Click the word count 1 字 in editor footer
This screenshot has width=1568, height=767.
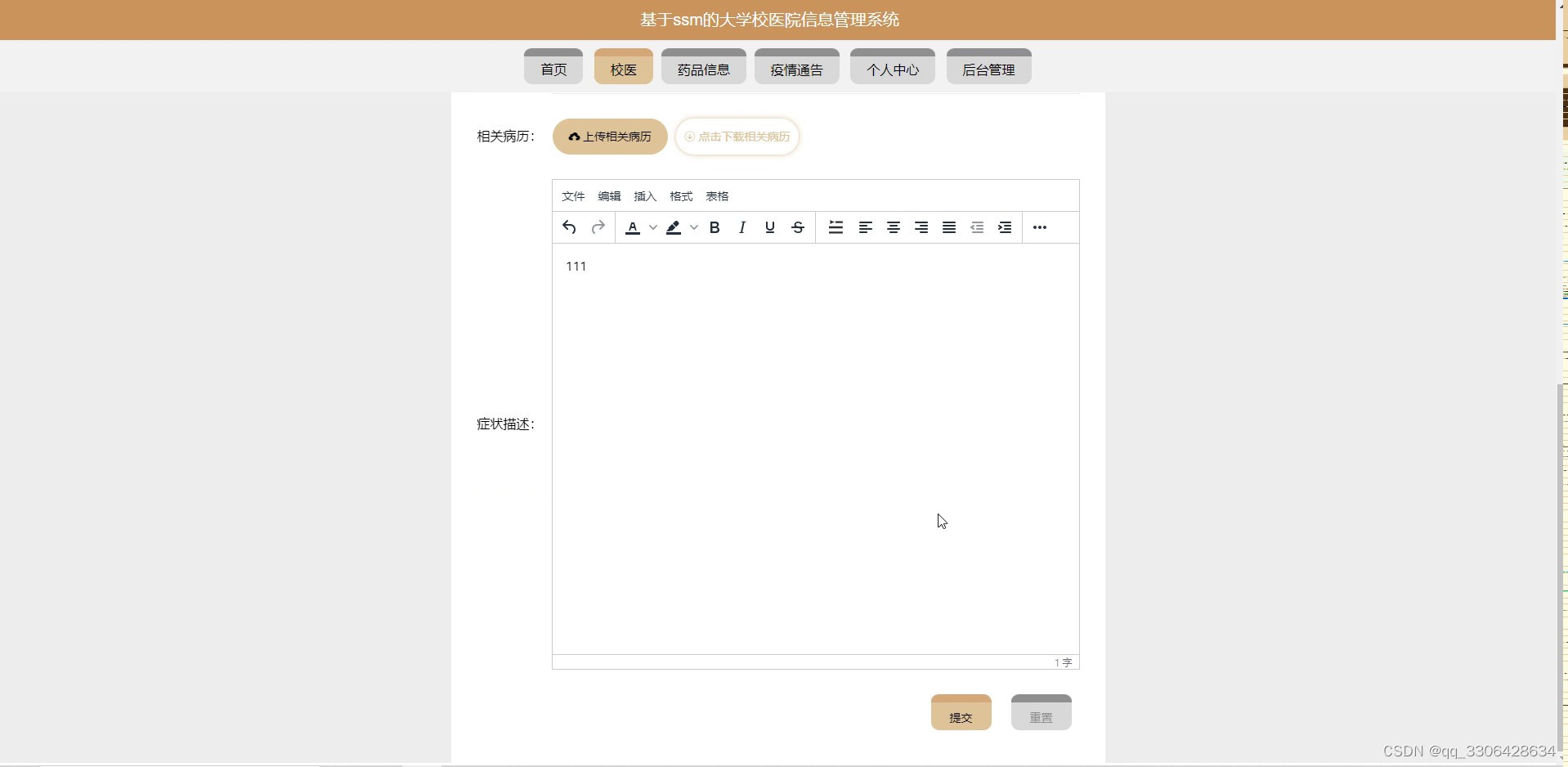pyautogui.click(x=1063, y=662)
